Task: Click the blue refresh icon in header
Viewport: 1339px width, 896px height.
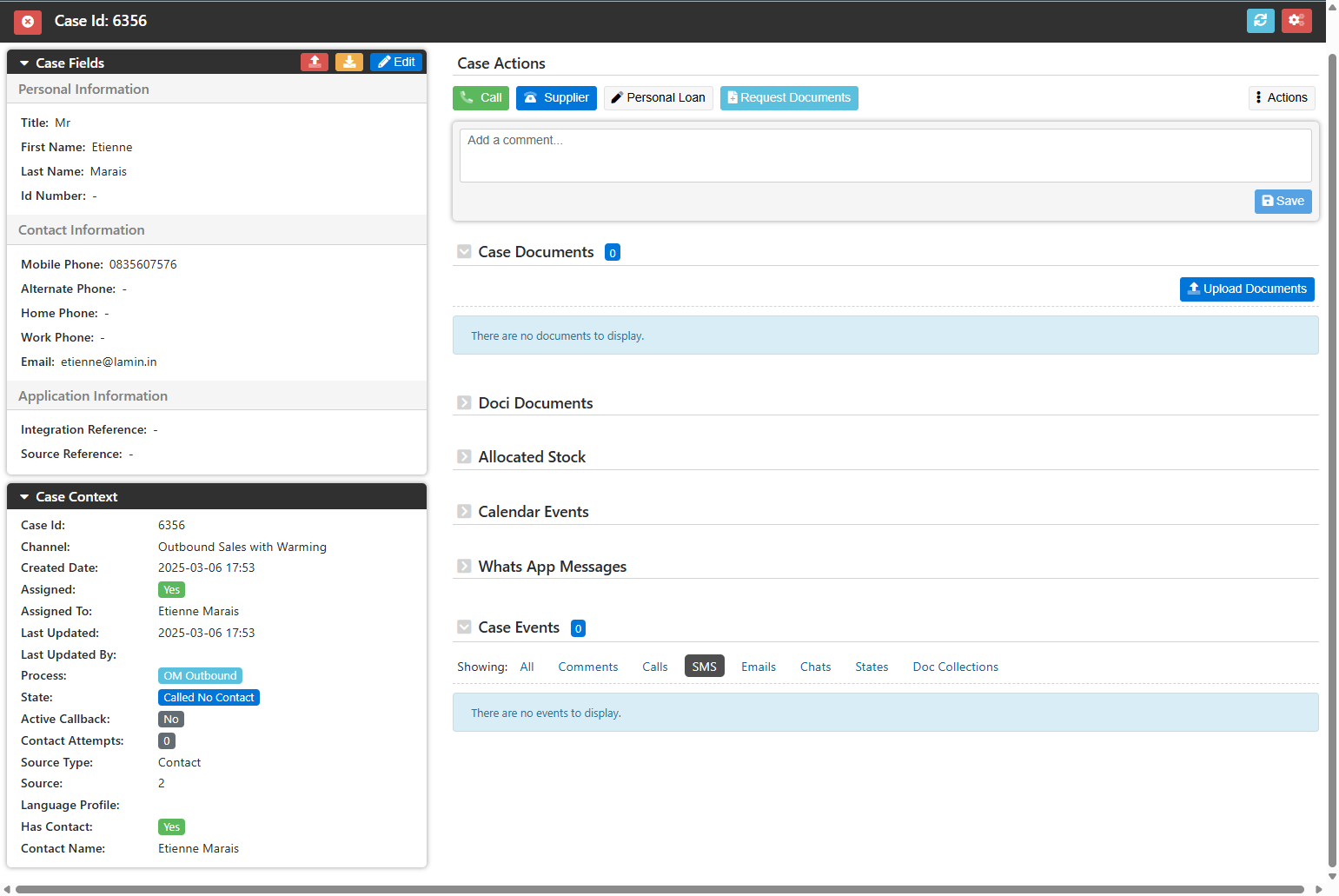Action: tap(1260, 20)
